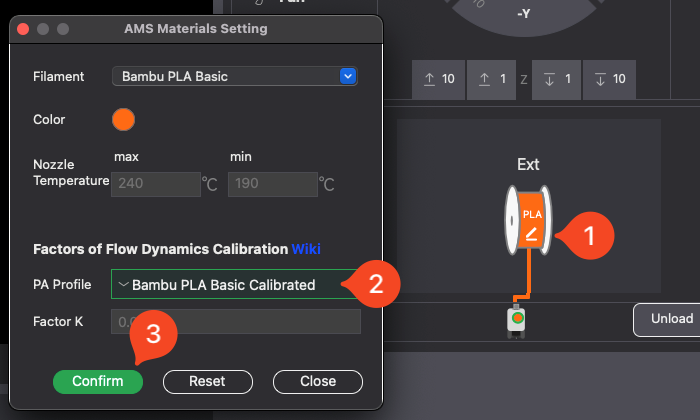Viewport: 700px width, 420px height.
Task: Click the max nozzle temperature field
Action: [156, 184]
